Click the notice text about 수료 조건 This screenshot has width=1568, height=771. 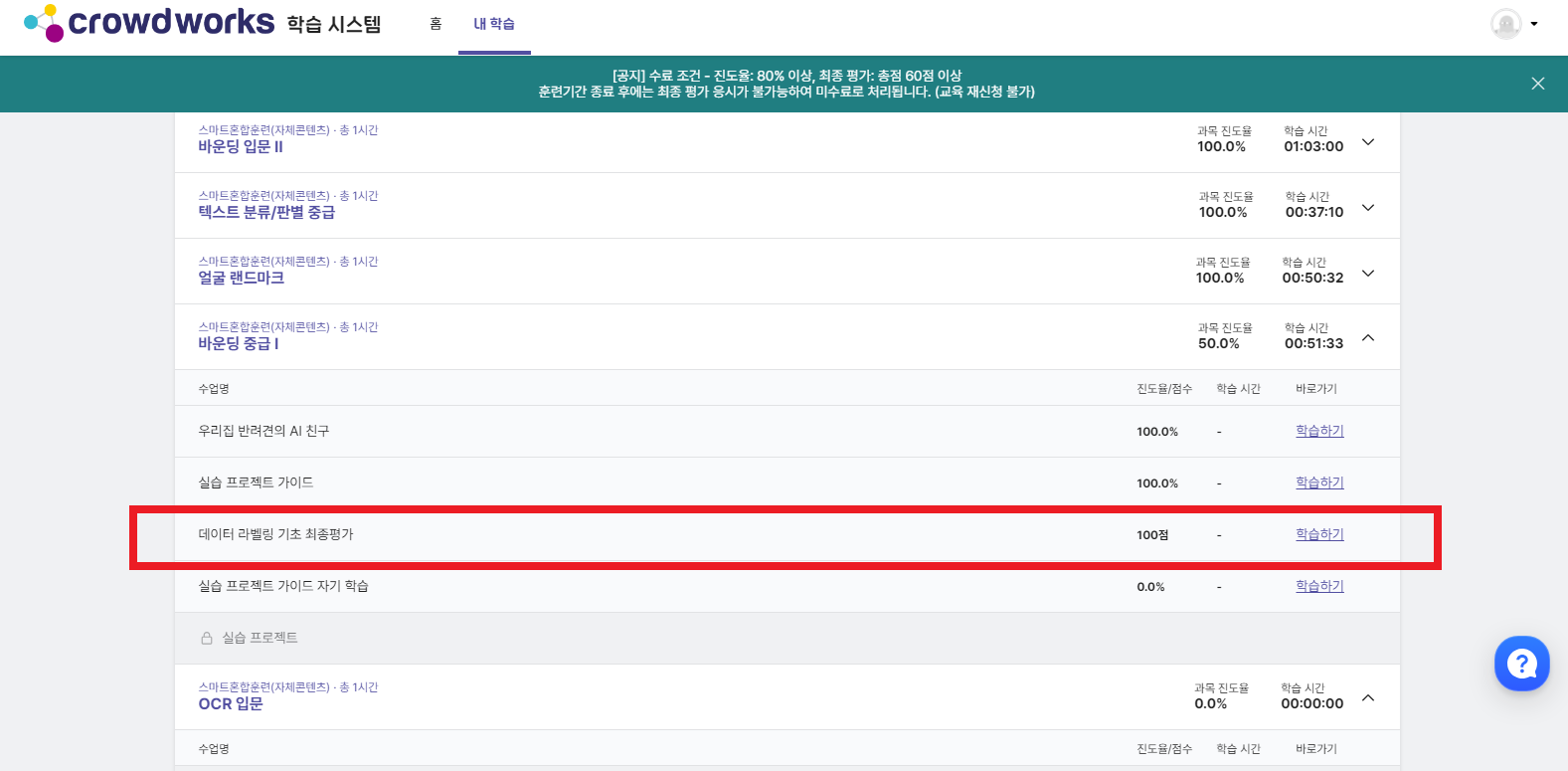tap(786, 84)
